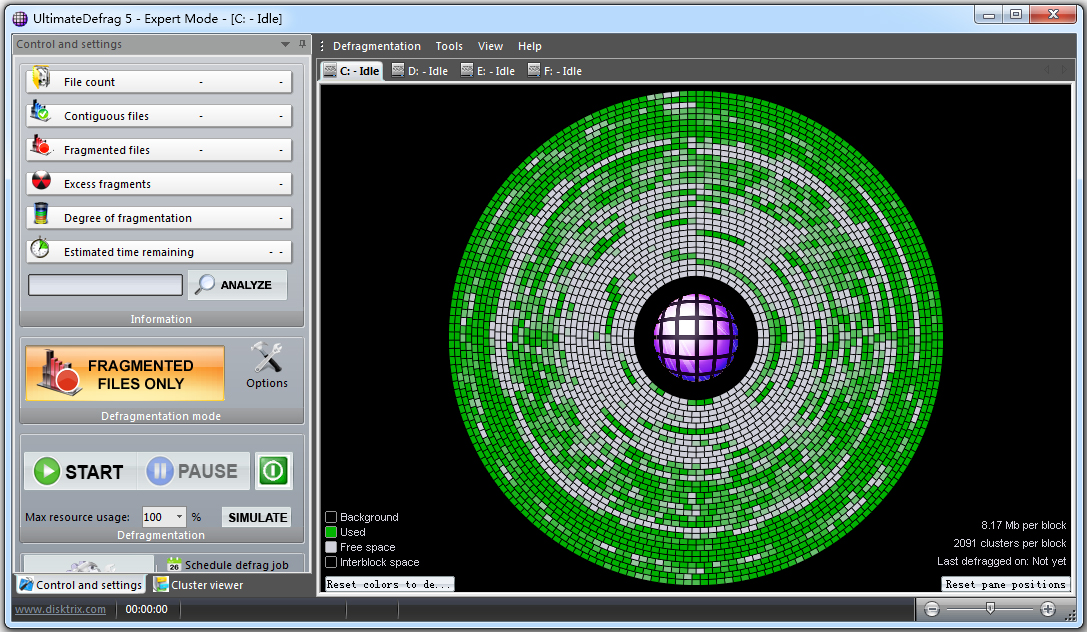Click the zoom slider handle

pos(990,608)
